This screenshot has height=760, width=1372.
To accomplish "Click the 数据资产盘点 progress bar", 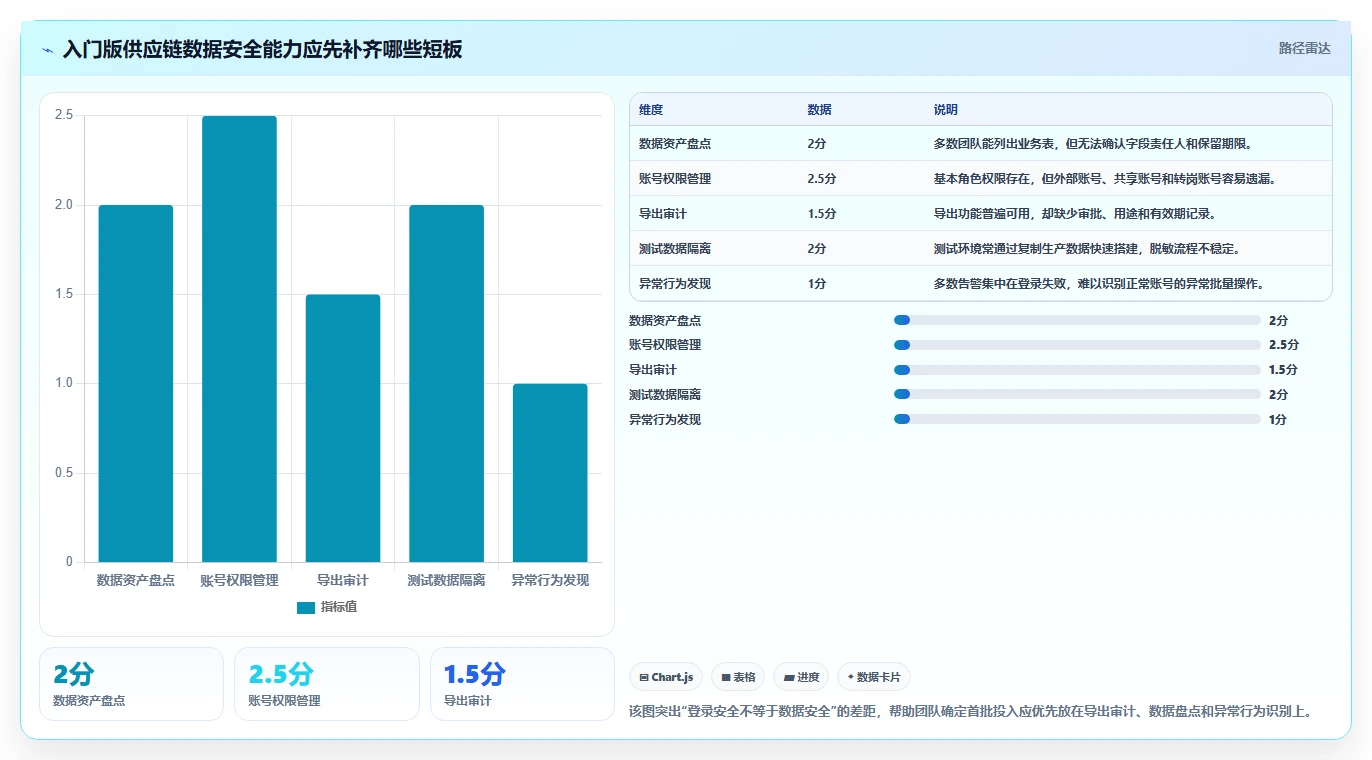I will tap(1077, 320).
